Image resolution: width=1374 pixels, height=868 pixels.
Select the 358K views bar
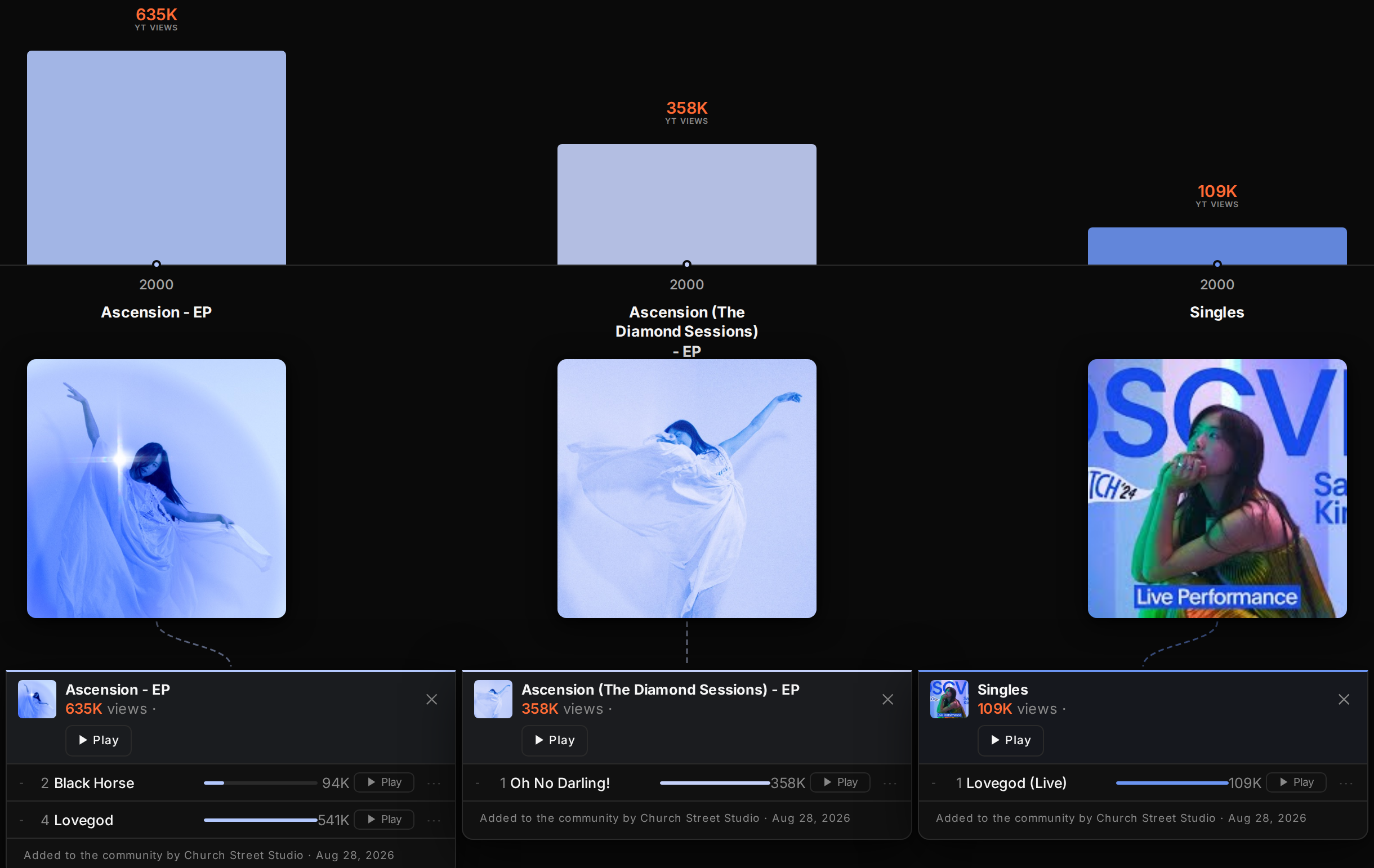(x=687, y=204)
